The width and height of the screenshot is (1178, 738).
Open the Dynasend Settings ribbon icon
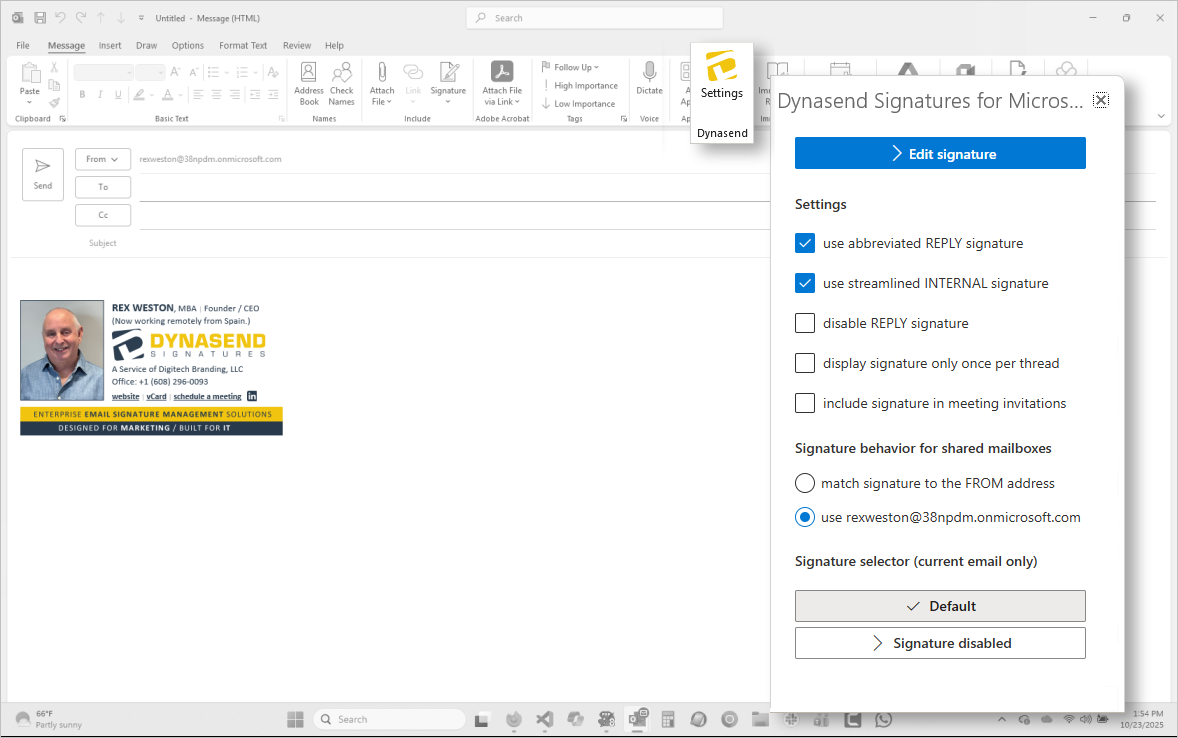pos(721,78)
